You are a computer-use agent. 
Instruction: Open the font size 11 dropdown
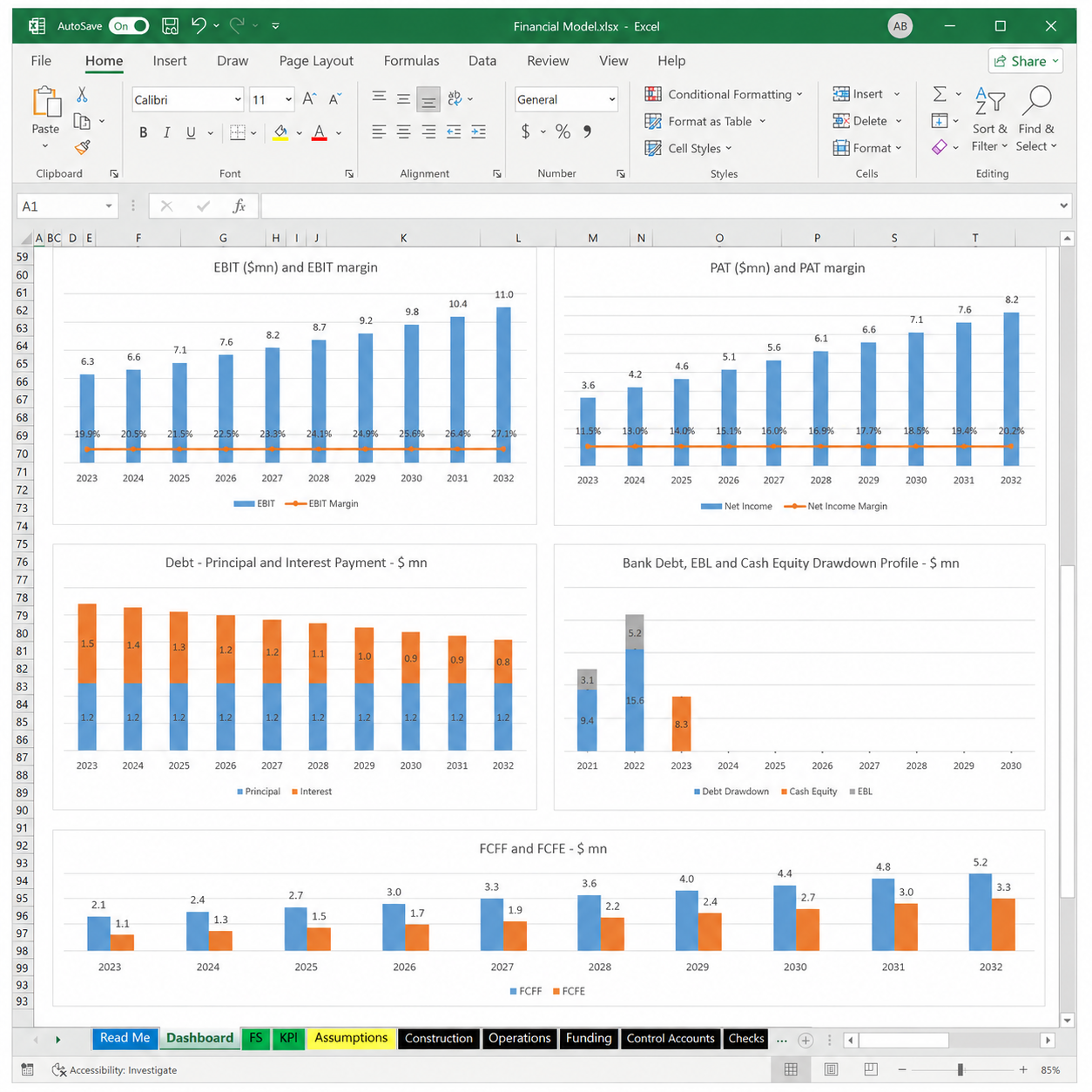289,100
